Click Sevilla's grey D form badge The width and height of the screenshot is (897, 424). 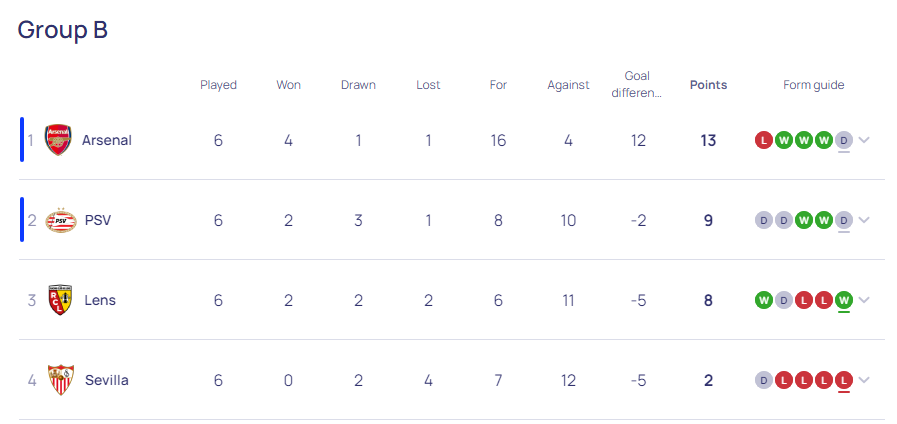(x=764, y=380)
